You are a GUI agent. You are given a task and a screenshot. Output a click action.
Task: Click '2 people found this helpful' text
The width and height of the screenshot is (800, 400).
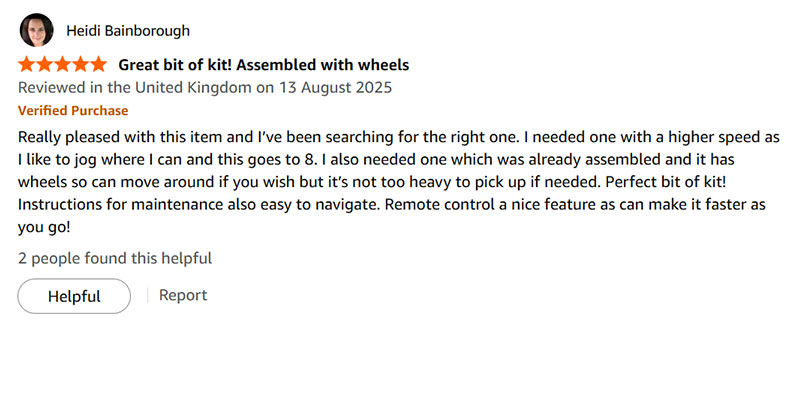coord(115,258)
